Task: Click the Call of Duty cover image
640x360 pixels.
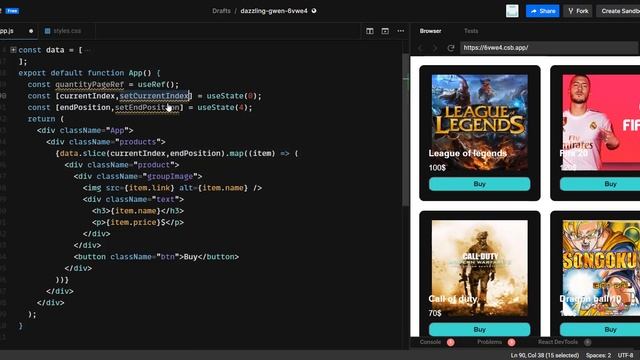Action: click(480, 268)
